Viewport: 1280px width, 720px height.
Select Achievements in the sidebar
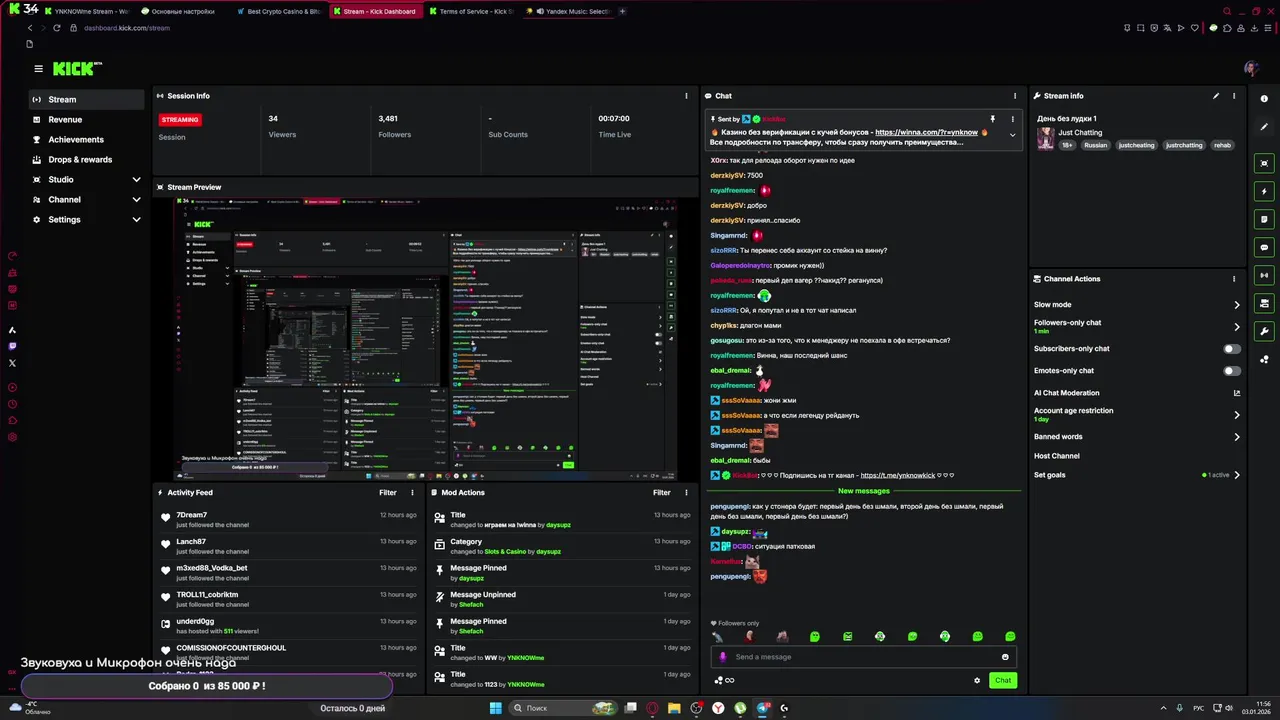[x=88, y=139]
